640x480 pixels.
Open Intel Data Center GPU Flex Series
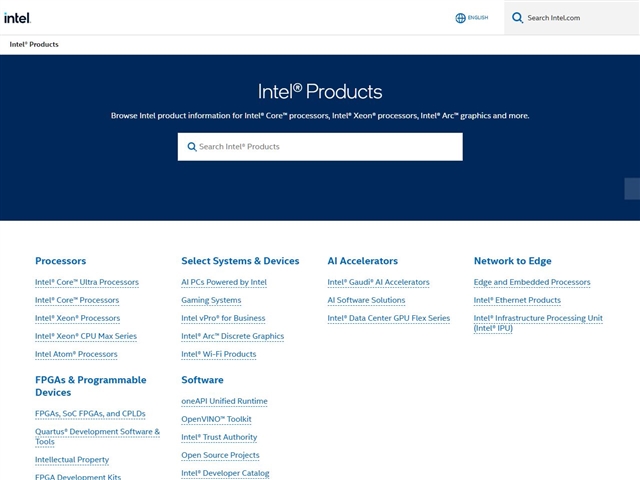coord(389,318)
